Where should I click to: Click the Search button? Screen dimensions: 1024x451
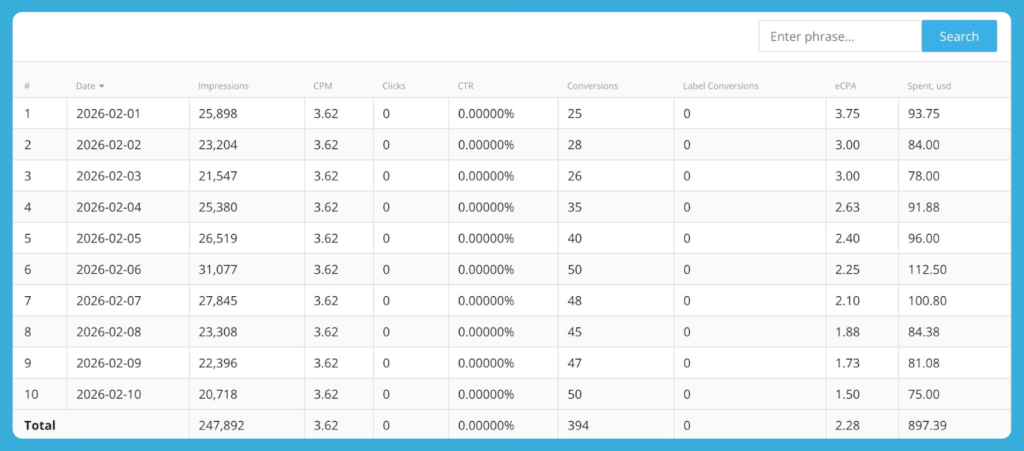(958, 36)
